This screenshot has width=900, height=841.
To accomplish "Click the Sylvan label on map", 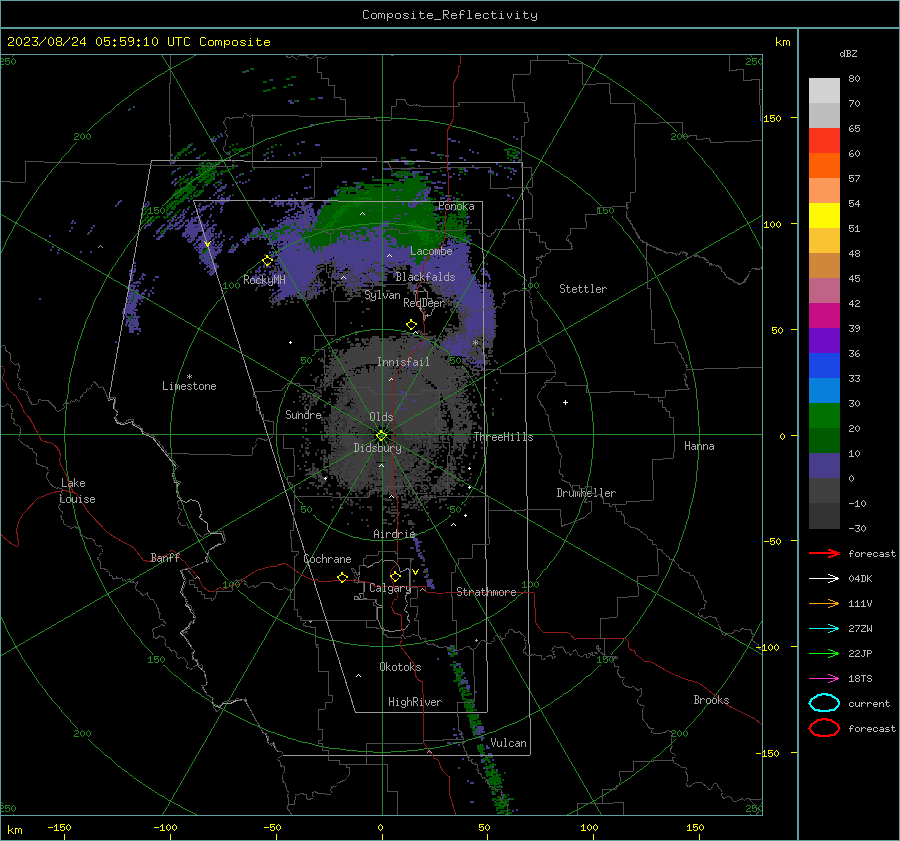I will [382, 295].
